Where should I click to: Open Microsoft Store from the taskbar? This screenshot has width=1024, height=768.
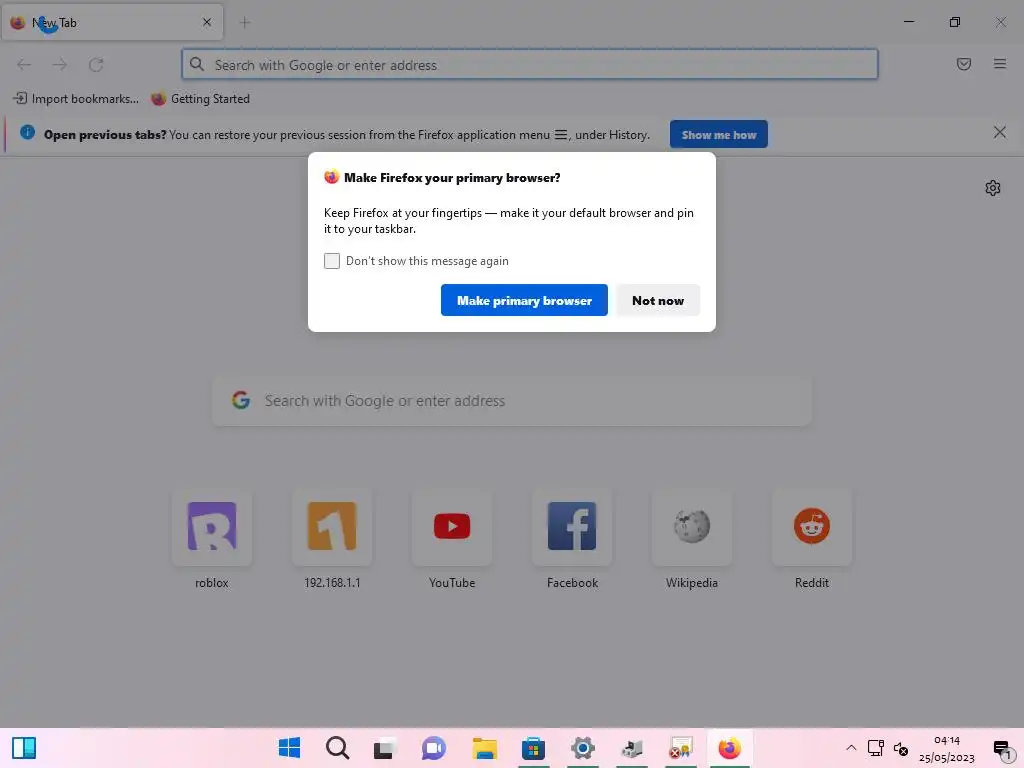tap(533, 748)
